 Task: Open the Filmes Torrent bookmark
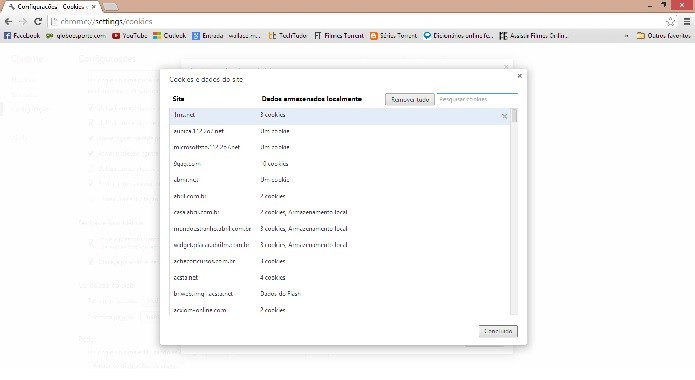click(339, 35)
